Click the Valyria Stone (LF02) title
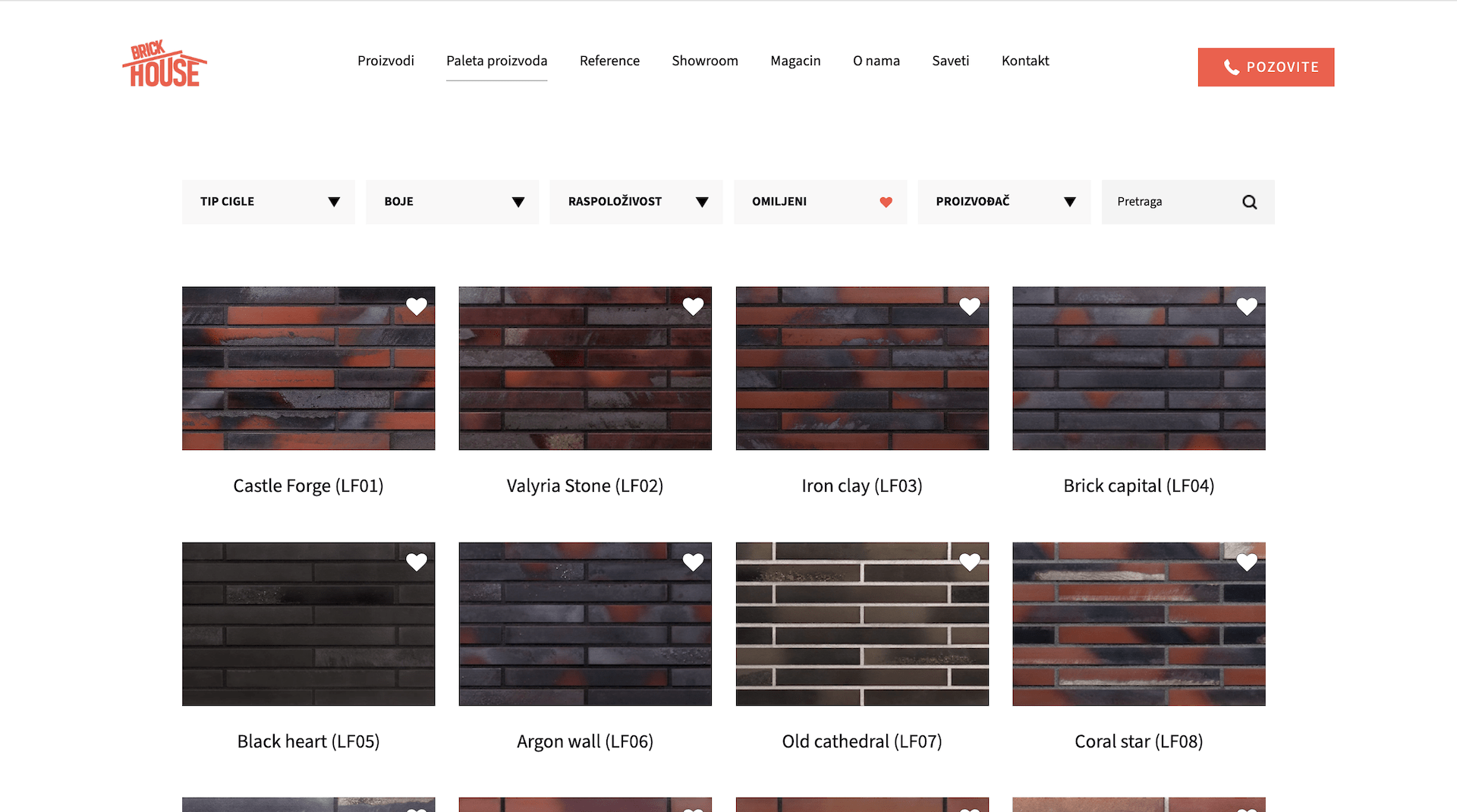The image size is (1457, 812). point(585,486)
